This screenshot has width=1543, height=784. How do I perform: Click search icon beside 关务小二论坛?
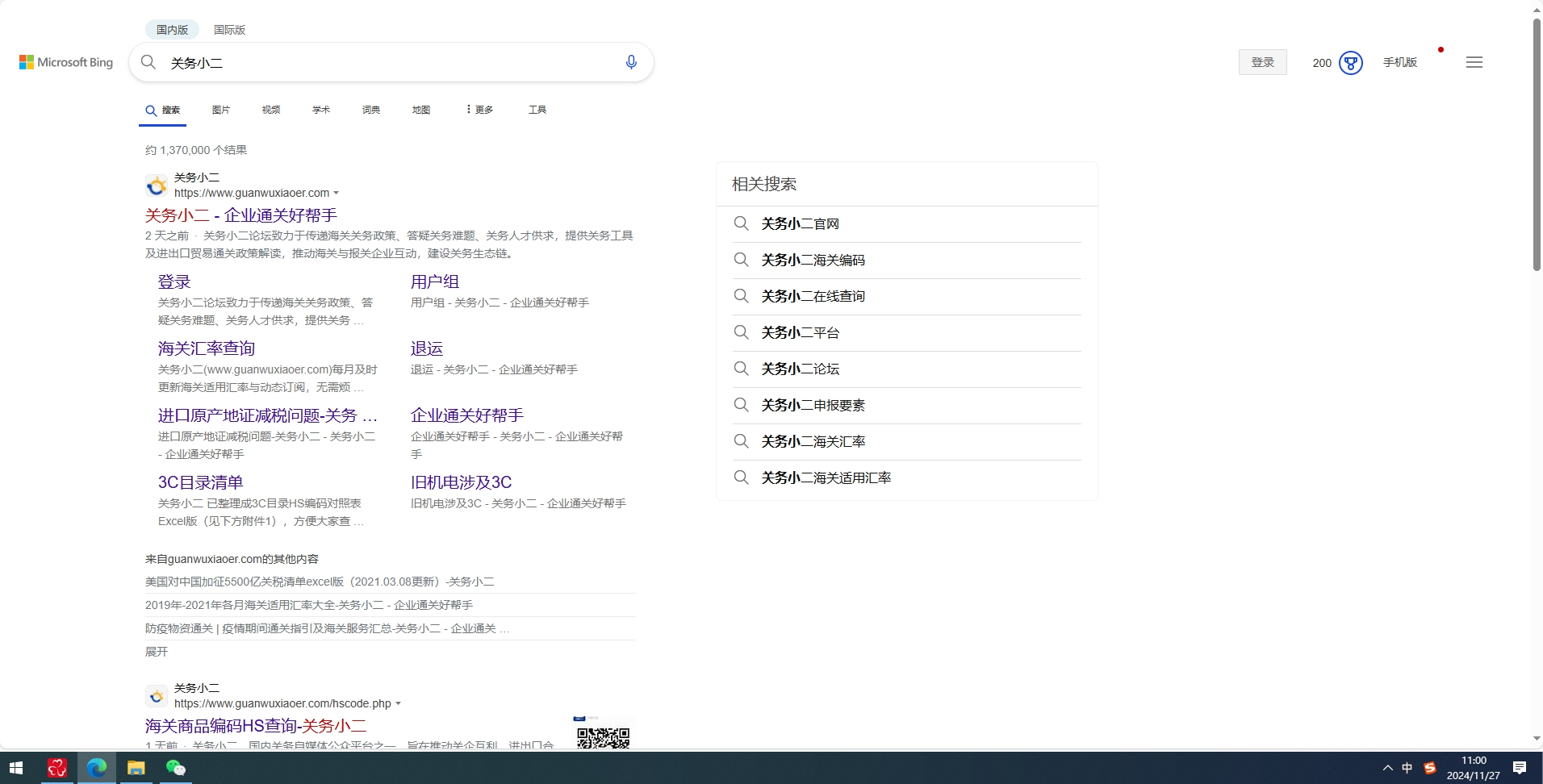pyautogui.click(x=741, y=369)
